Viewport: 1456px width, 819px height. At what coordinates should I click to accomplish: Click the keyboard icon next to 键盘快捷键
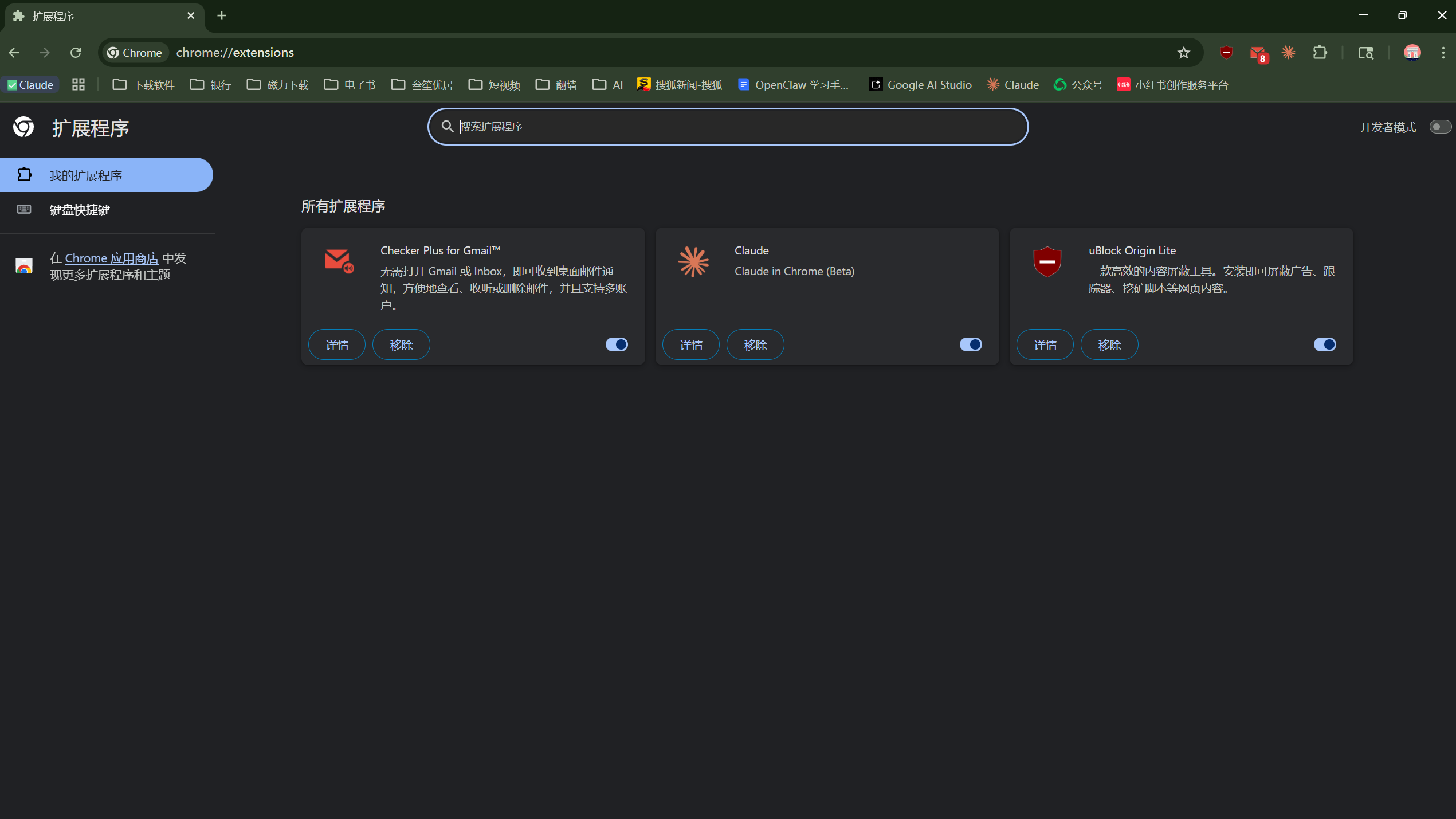click(x=24, y=209)
